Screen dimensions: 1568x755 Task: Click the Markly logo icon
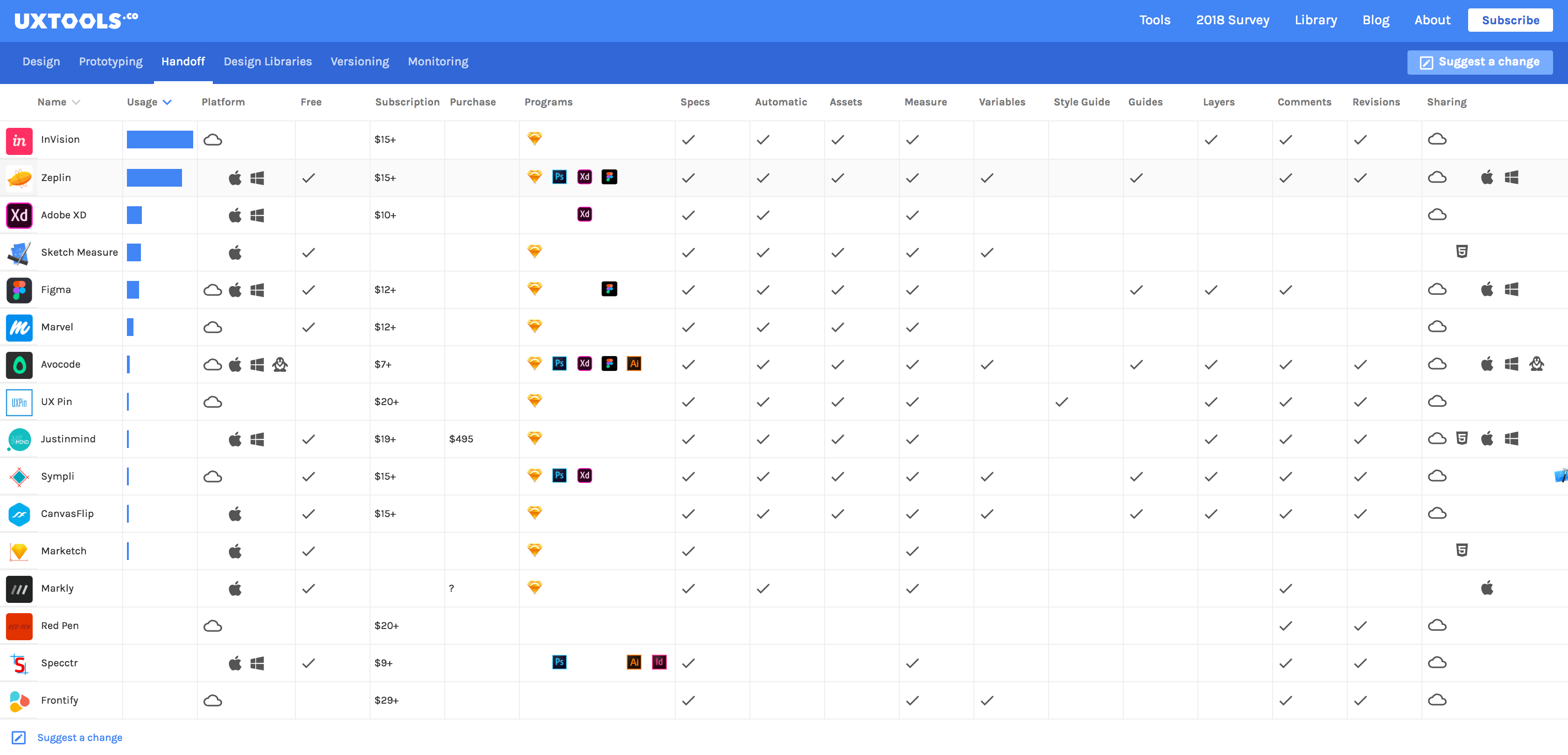pyautogui.click(x=19, y=589)
